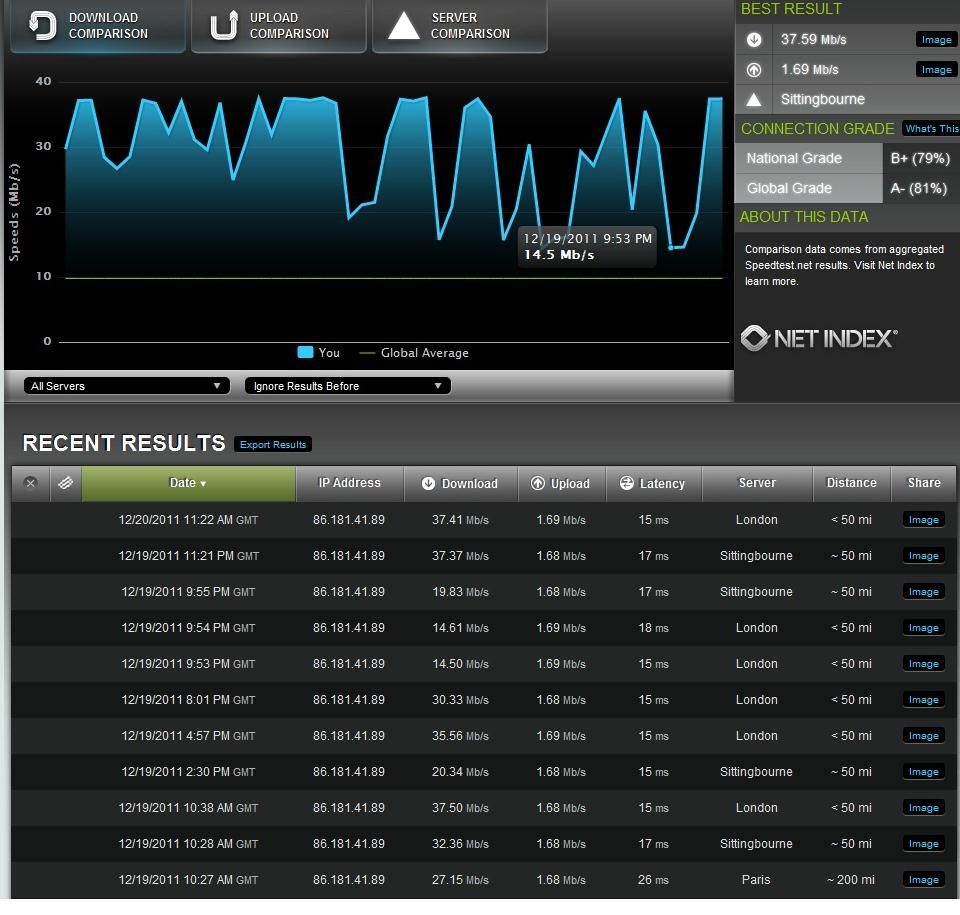
Task: Click the Download Comparison arrow icon
Action: (x=43, y=26)
